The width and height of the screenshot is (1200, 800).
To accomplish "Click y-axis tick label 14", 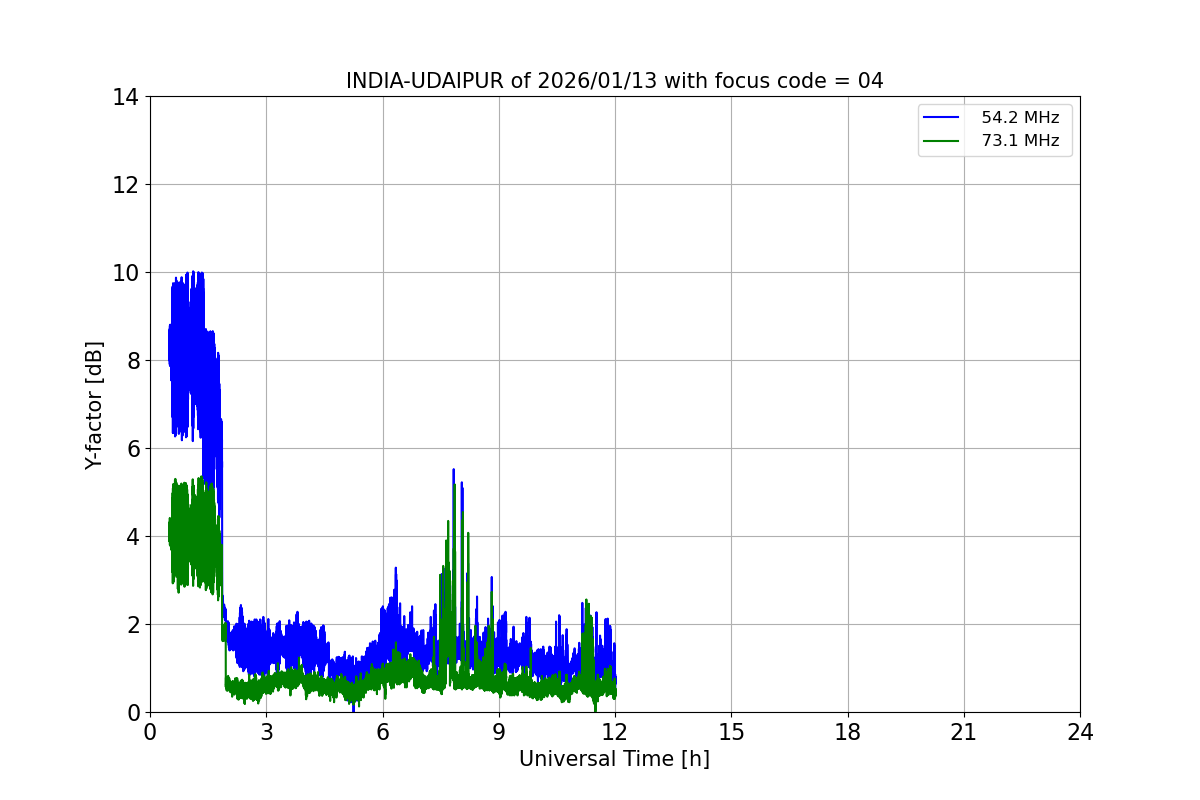I will (x=126, y=97).
